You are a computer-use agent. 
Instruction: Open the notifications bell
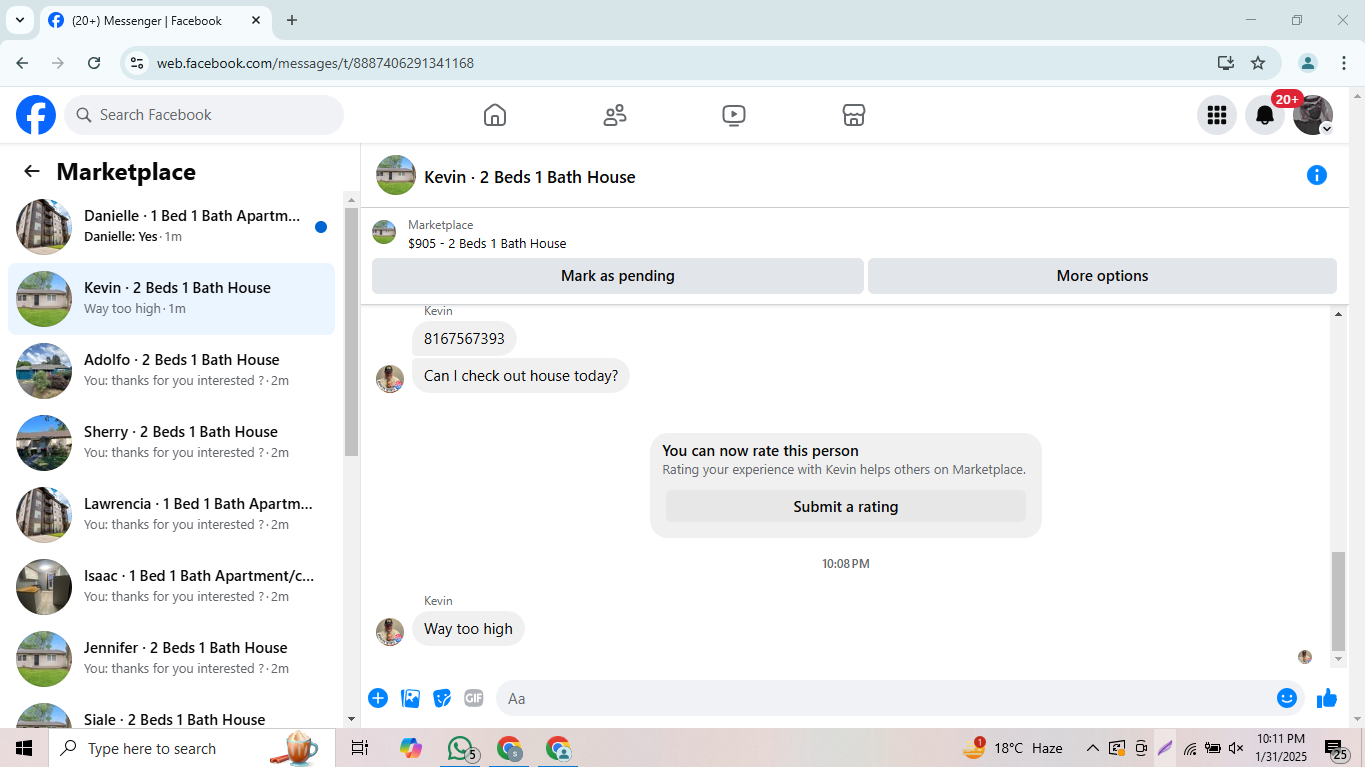(x=1265, y=115)
